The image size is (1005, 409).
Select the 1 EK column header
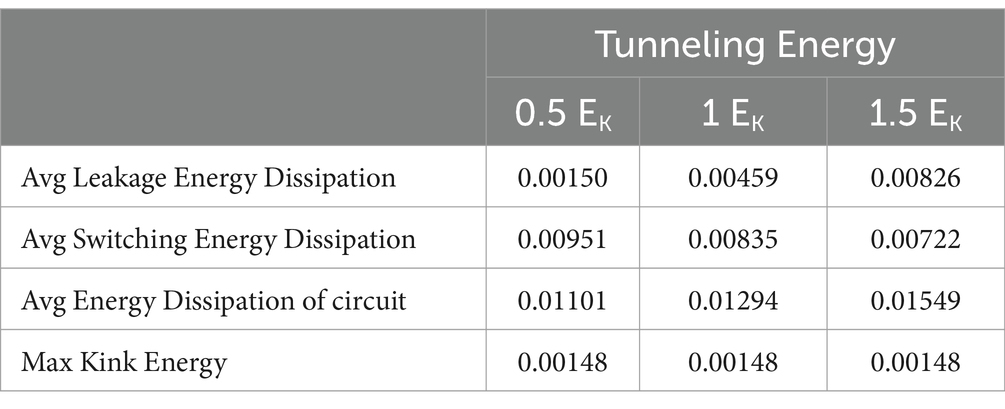[733, 113]
